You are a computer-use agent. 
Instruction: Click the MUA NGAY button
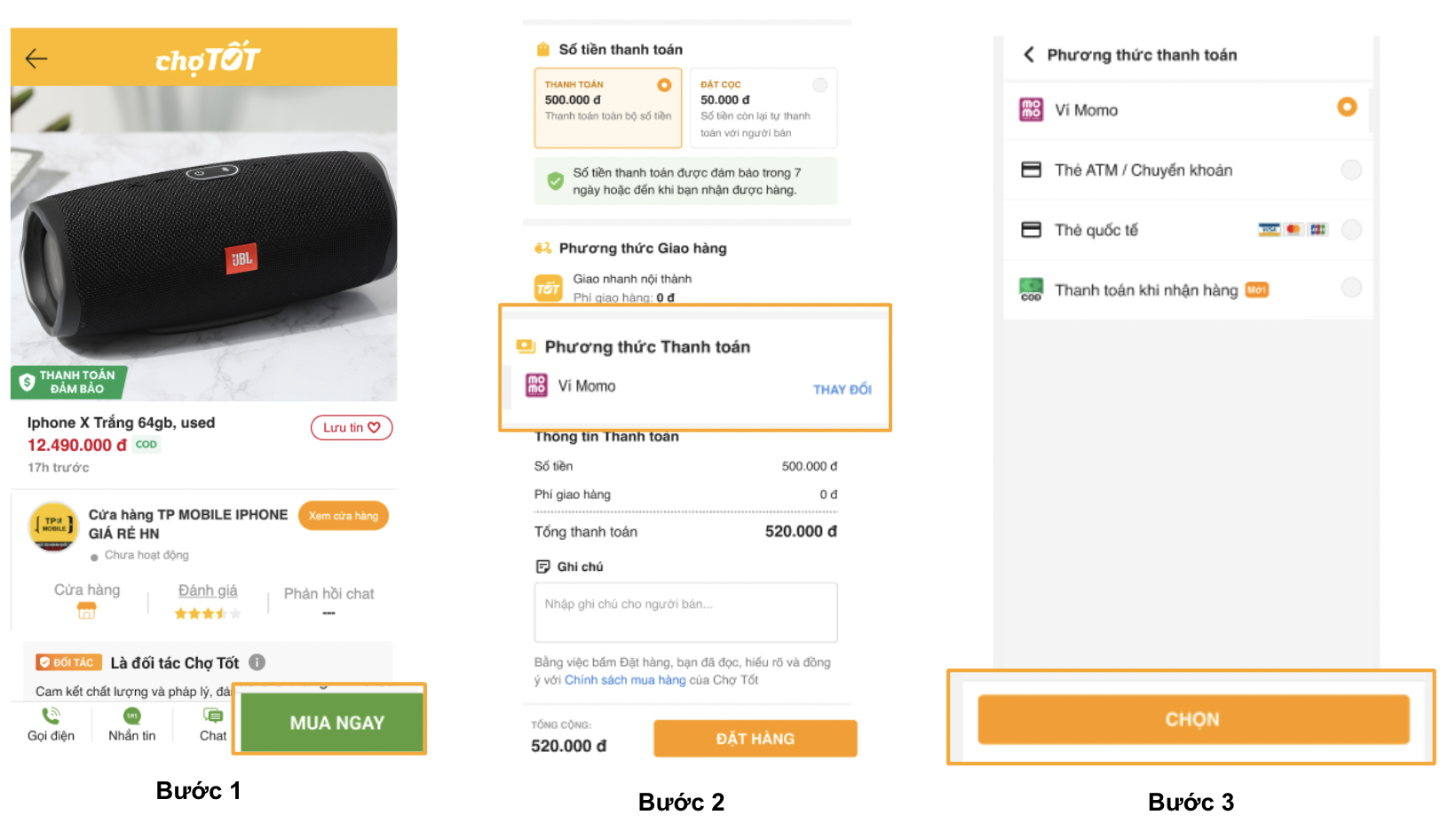(337, 723)
